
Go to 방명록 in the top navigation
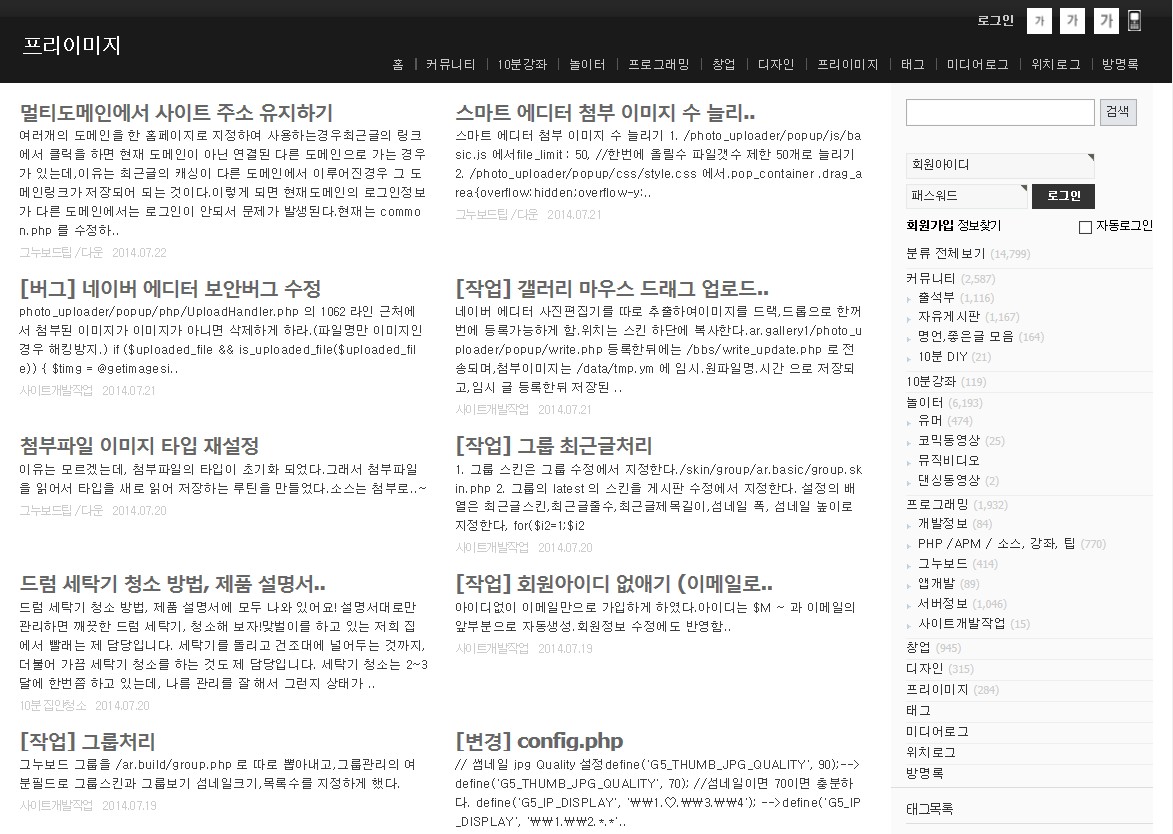[1120, 64]
